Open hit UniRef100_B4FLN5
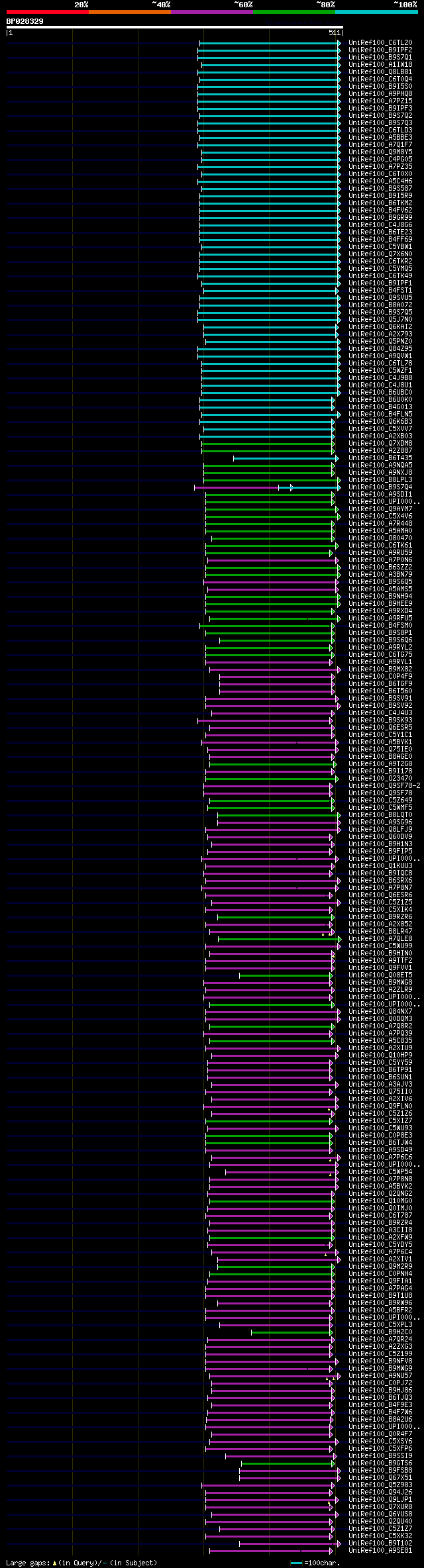The height and width of the screenshot is (1568, 424). point(380,414)
